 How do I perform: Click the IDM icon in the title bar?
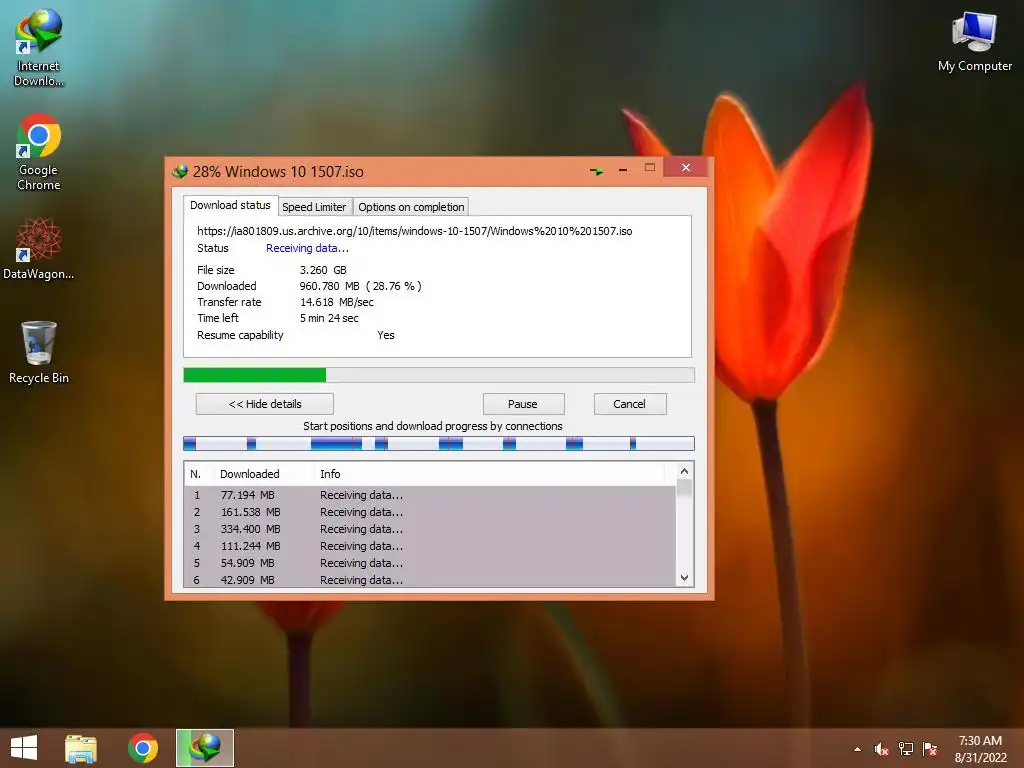[180, 172]
